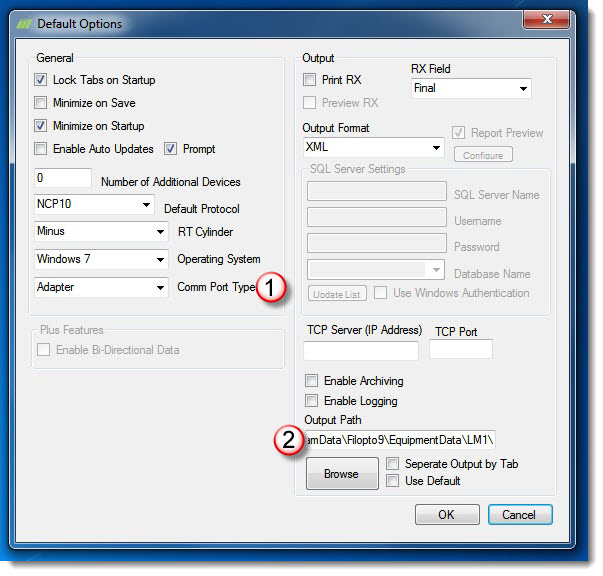Click the Operating System label
The image size is (603, 576).
[x=219, y=259]
